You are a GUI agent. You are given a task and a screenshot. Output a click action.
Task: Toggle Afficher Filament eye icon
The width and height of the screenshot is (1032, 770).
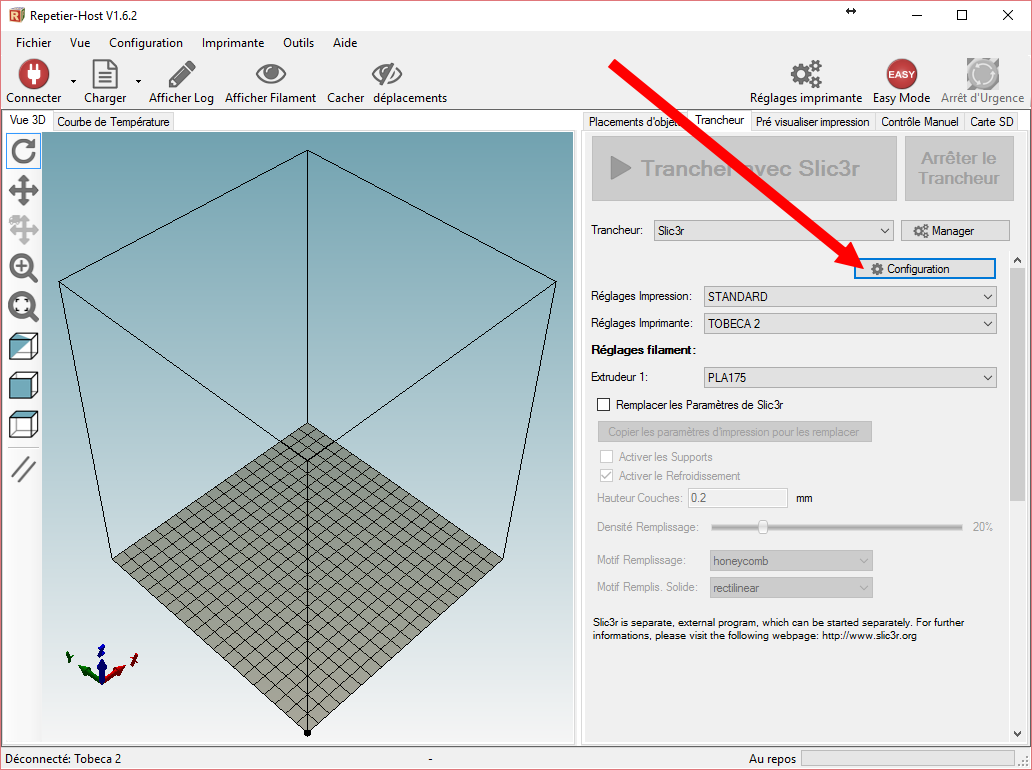pyautogui.click(x=270, y=74)
